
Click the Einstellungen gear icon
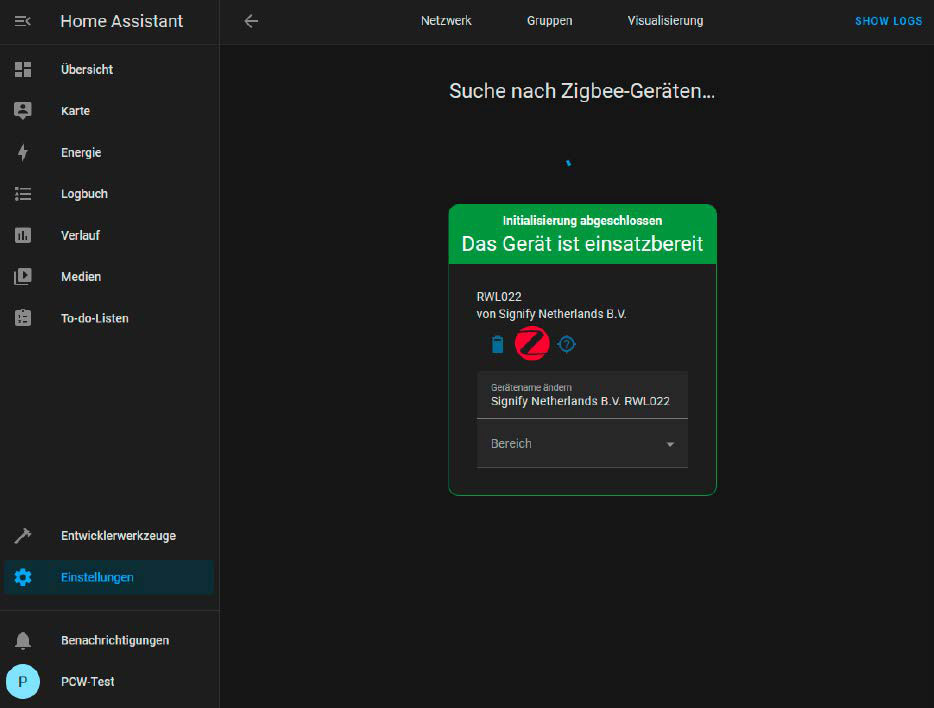pyautogui.click(x=22, y=577)
